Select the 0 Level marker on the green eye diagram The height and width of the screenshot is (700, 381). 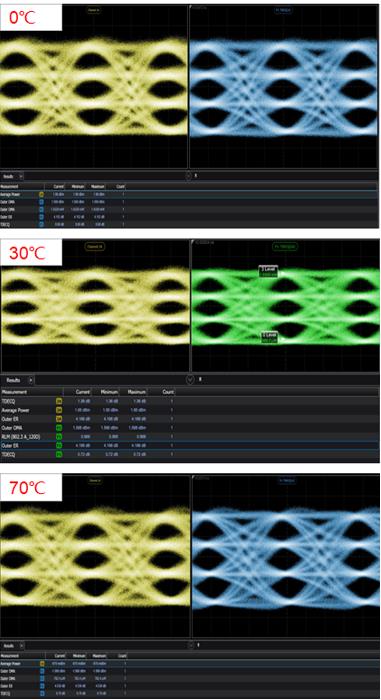point(269,337)
